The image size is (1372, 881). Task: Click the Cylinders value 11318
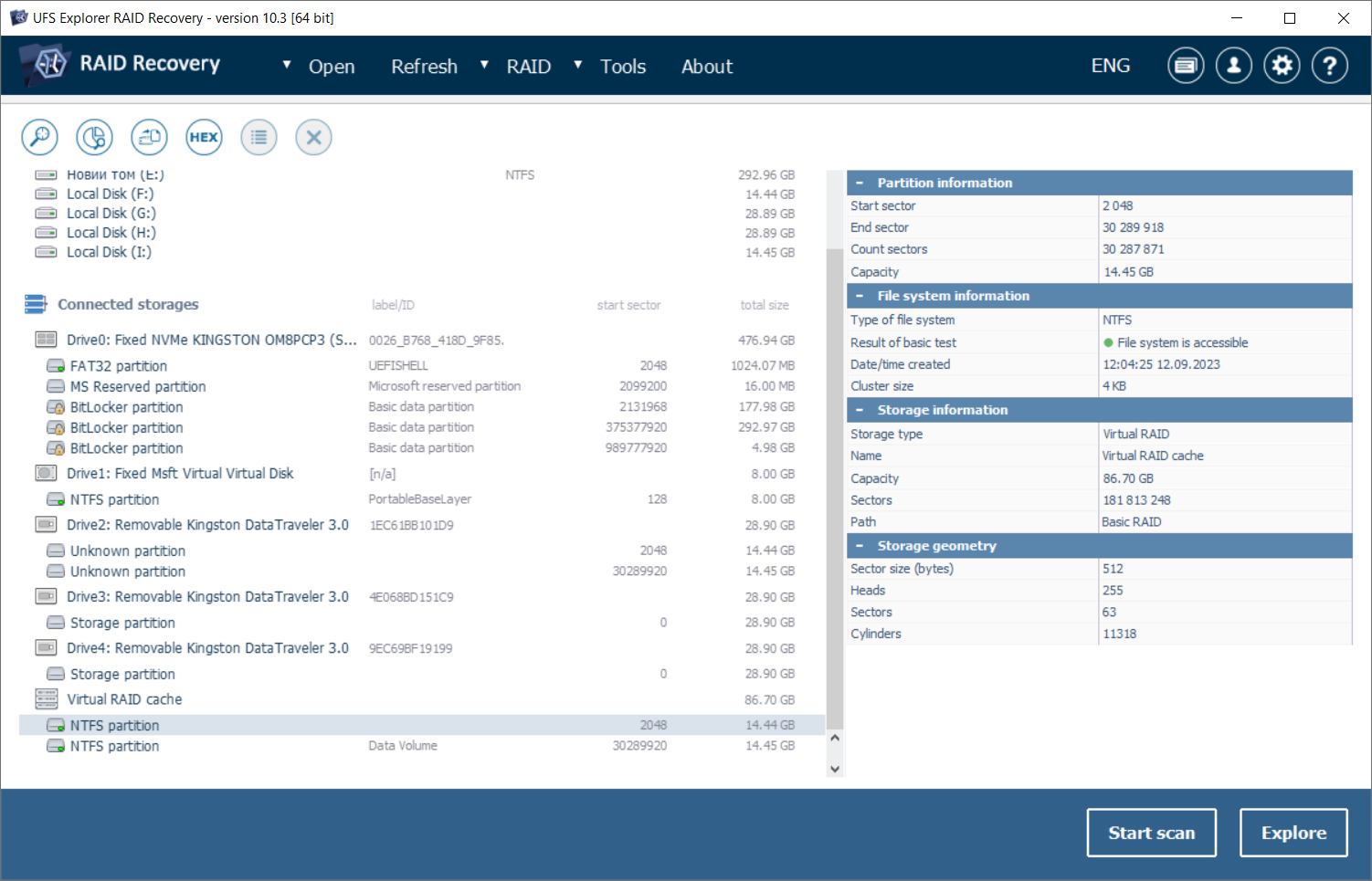[1119, 634]
